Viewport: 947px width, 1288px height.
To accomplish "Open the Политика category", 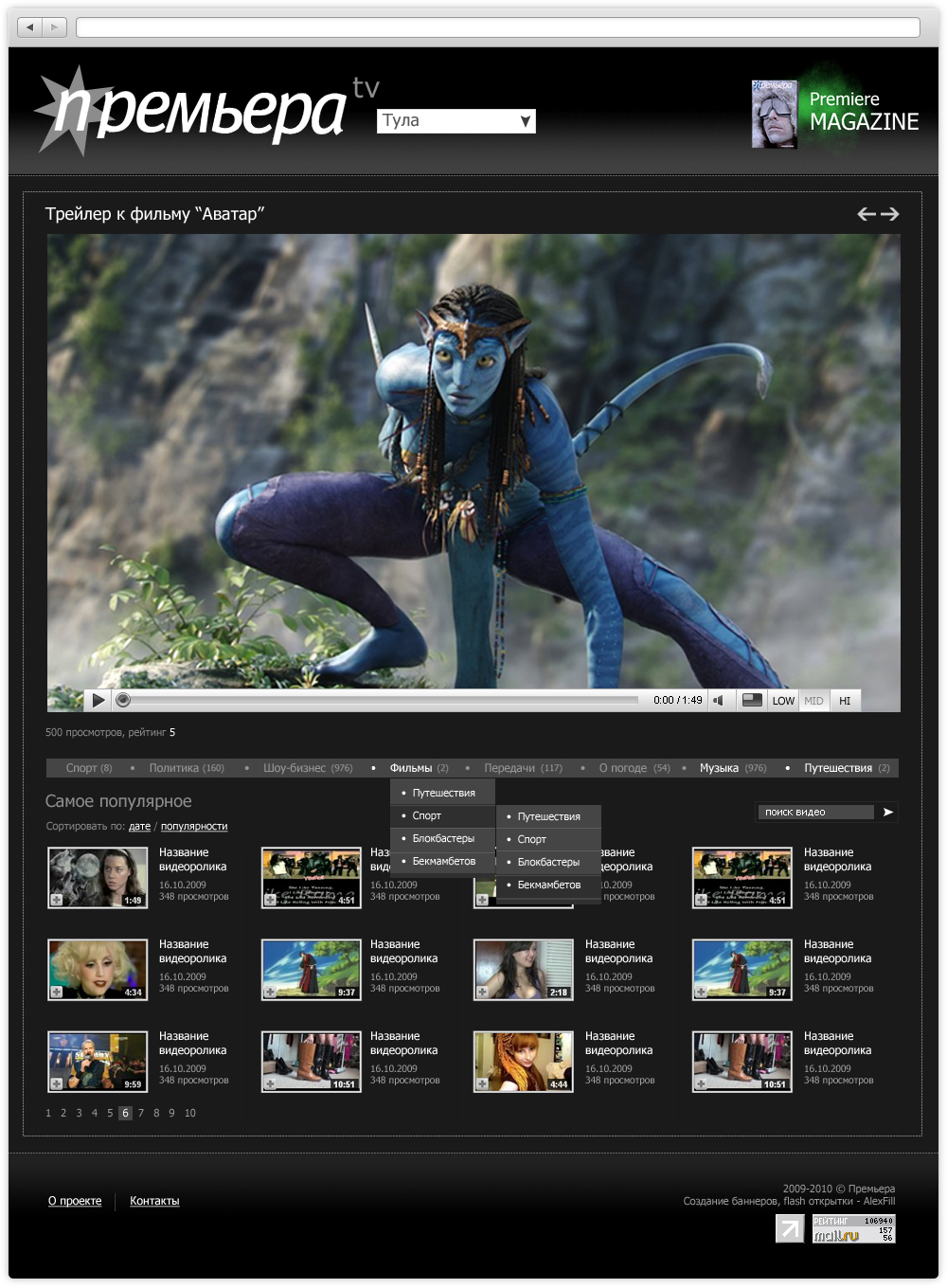I will pyautogui.click(x=187, y=768).
